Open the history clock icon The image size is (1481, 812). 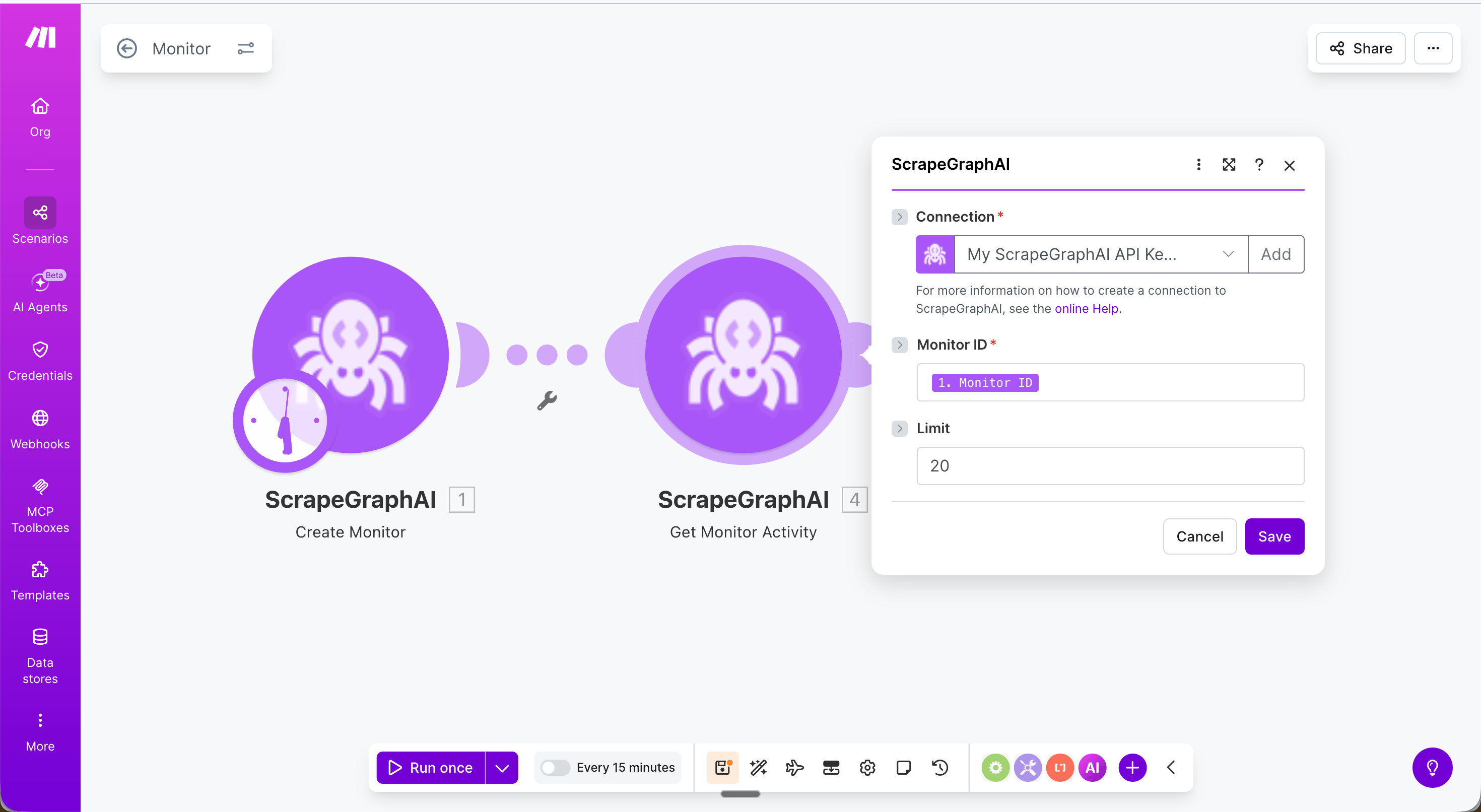pyautogui.click(x=939, y=767)
